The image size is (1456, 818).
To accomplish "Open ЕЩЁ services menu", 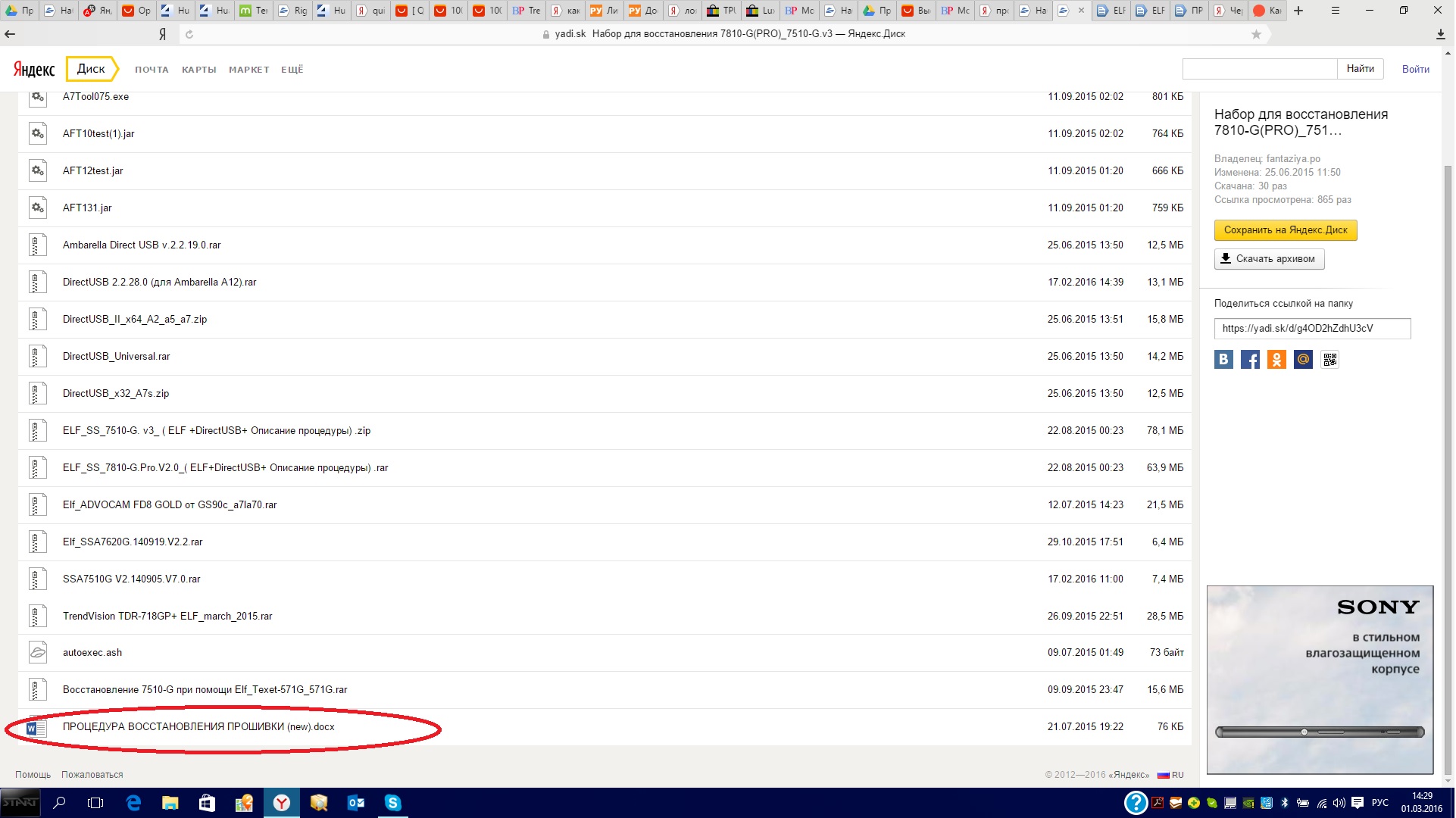I will coord(292,70).
